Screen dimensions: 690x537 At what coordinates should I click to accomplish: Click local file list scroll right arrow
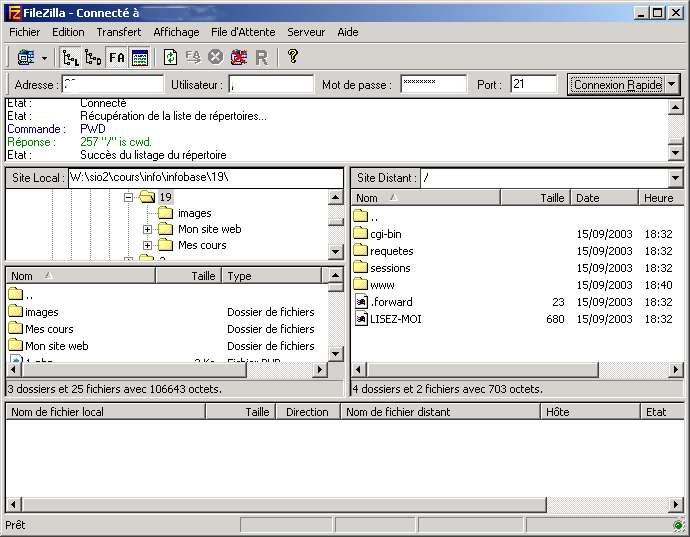coord(320,370)
